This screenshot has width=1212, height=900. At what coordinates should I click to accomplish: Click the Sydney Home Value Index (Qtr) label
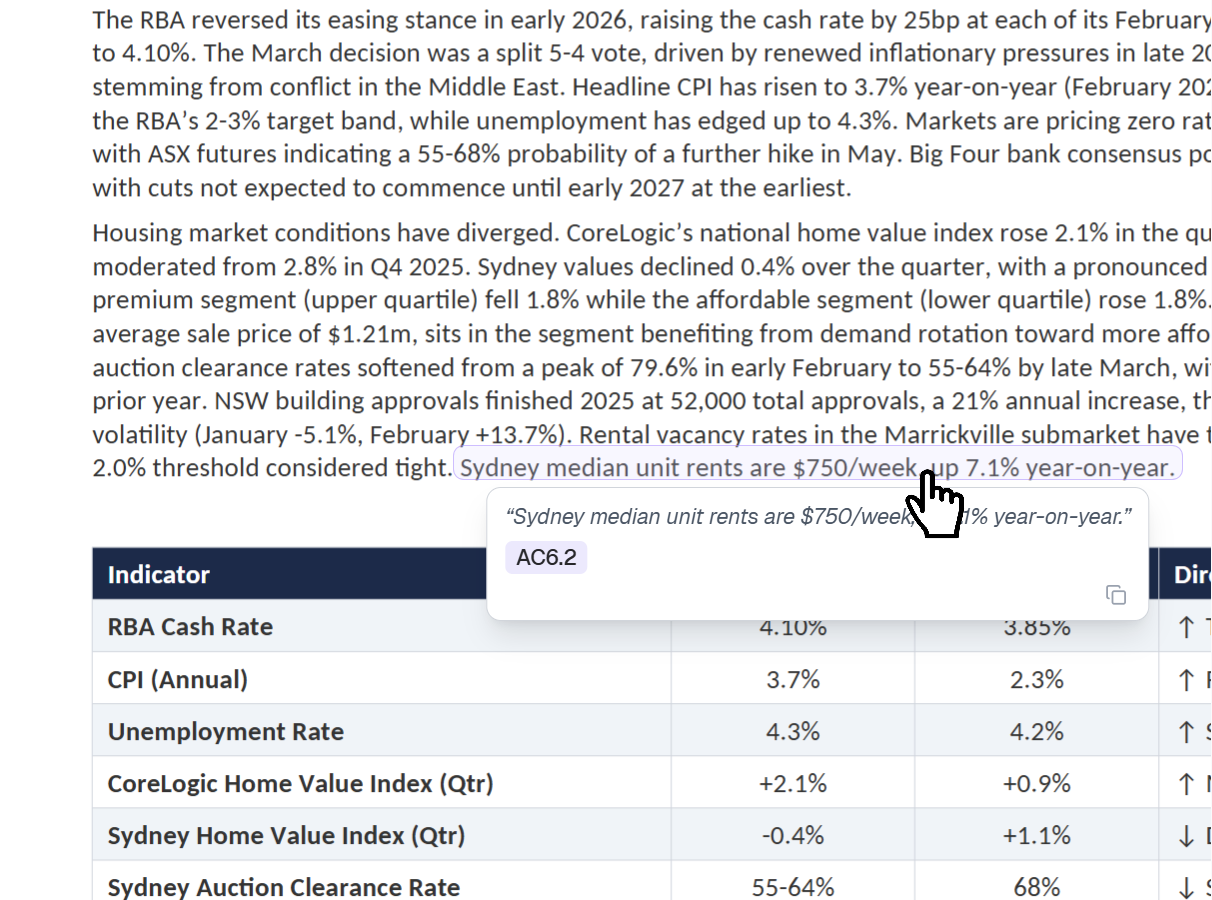pos(286,836)
